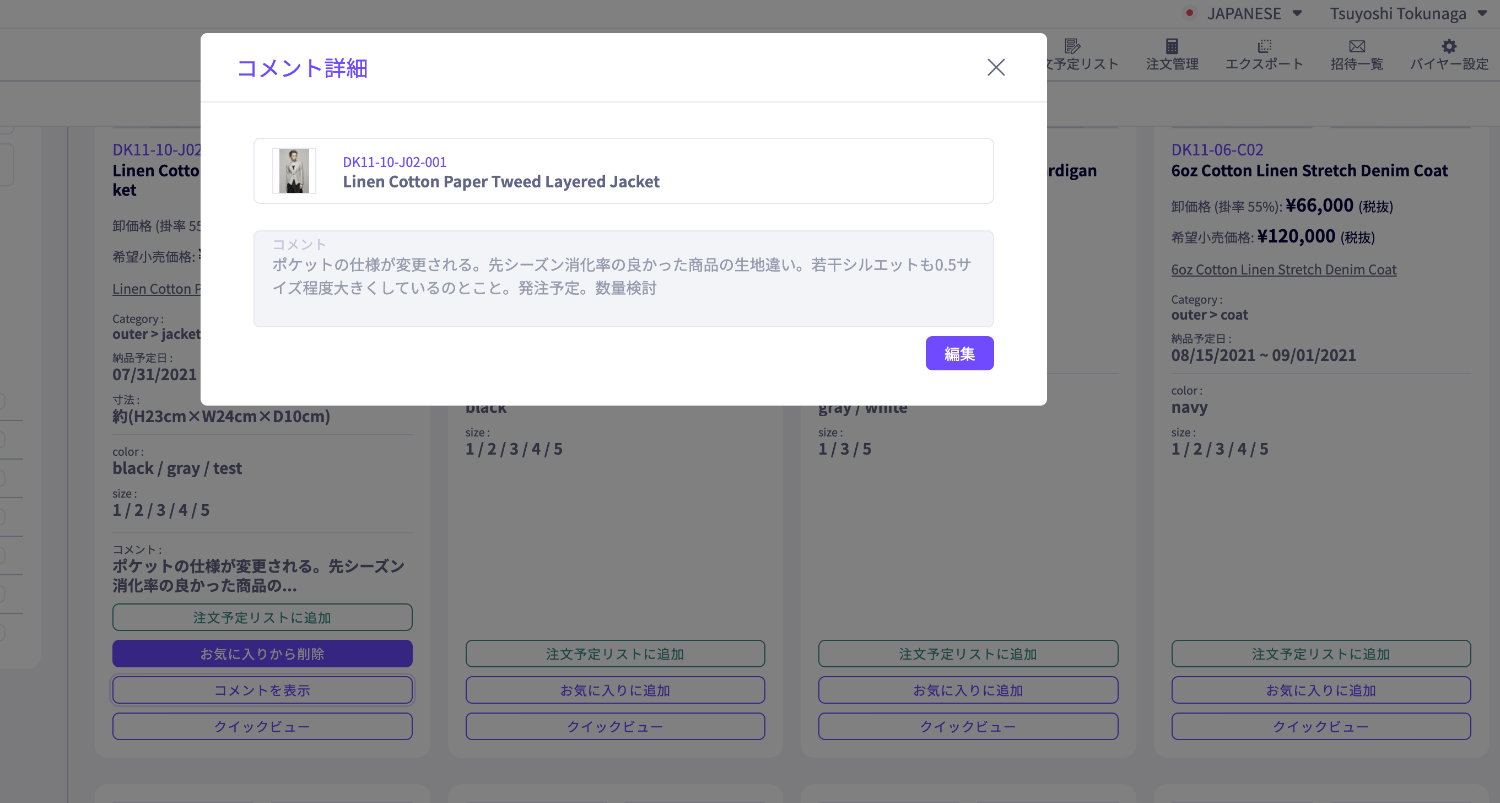Screen dimensions: 1500x803
Task: Expand the JAPANESE language dropdown
Action: tap(1255, 13)
